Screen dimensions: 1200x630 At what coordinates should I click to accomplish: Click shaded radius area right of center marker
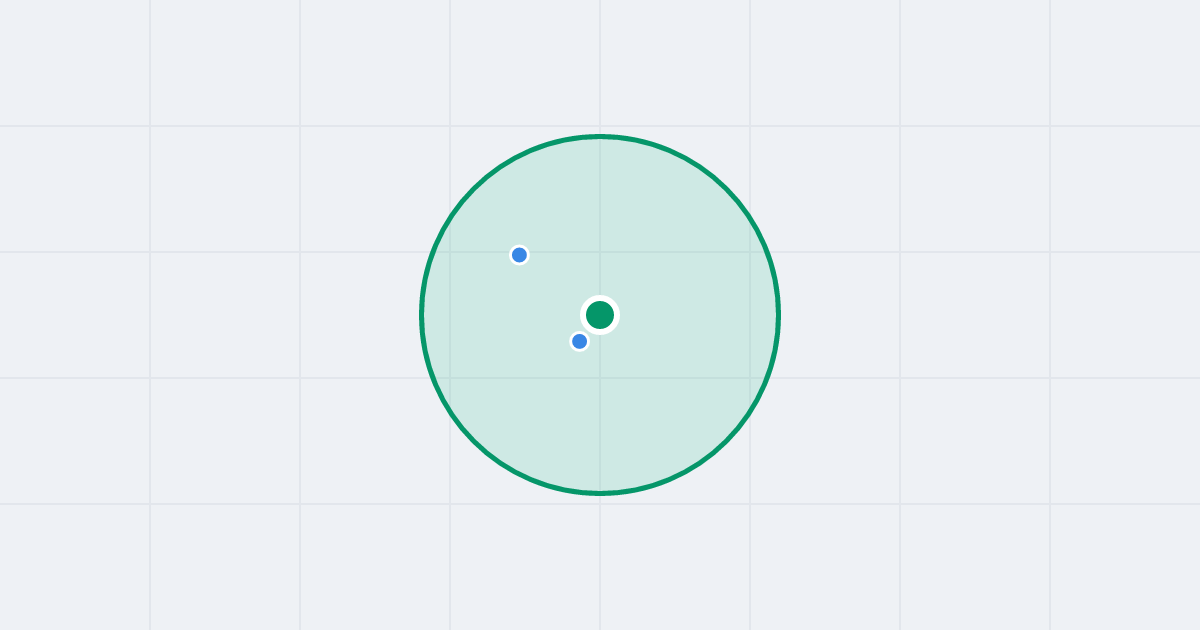tap(690, 315)
